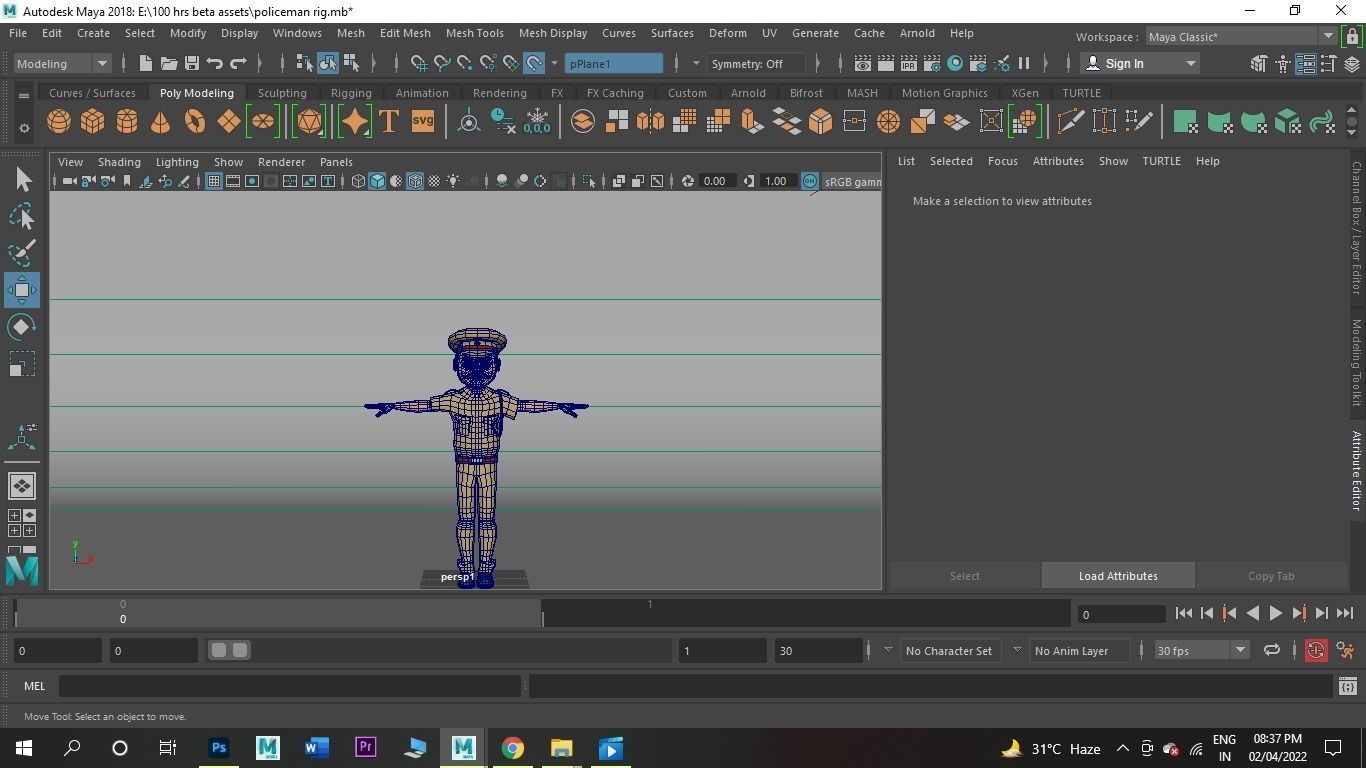Activate the Scale tool in the toolbox
Screen dimensions: 1366x768
coord(22,364)
